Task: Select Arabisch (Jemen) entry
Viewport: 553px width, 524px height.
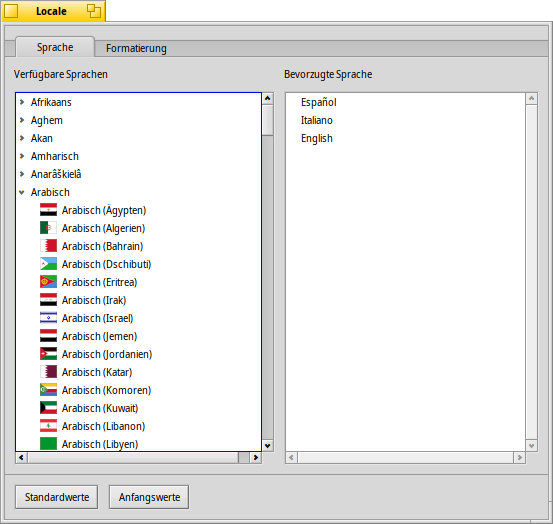Action: 139,336
